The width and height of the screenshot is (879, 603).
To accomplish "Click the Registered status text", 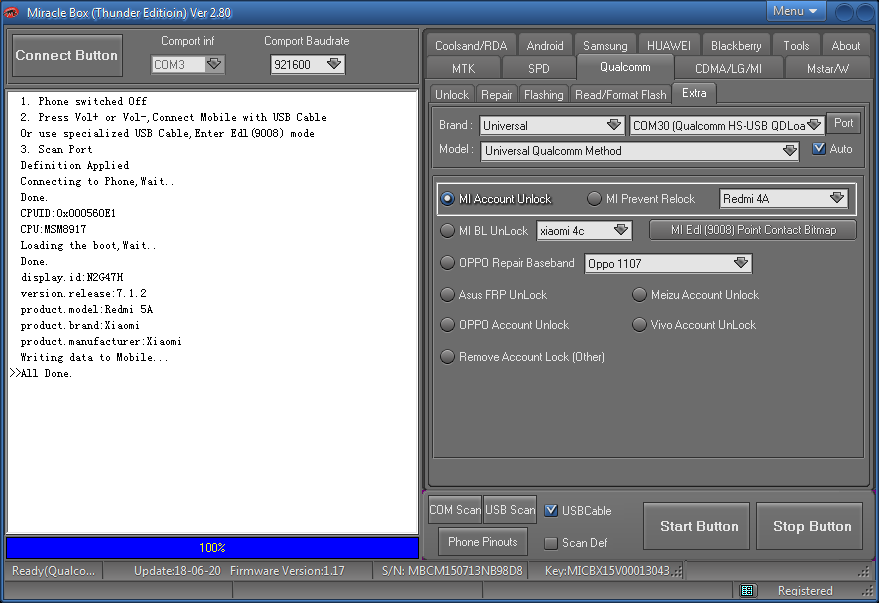I will click(805, 591).
